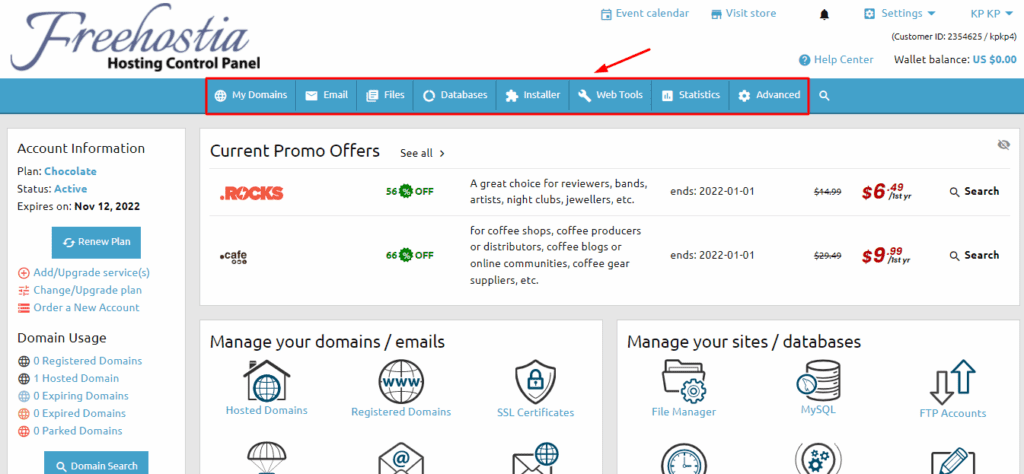
Task: Click the 66% OFF badge
Action: pos(409,255)
